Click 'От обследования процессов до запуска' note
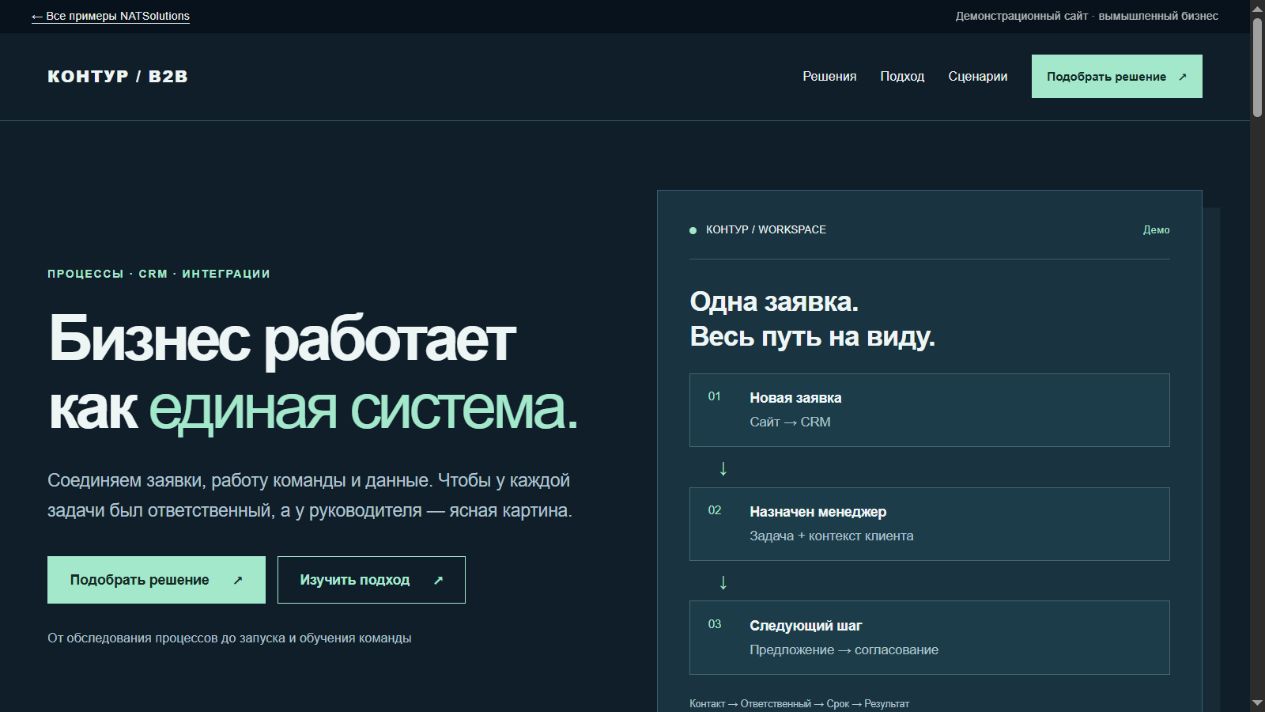Screen dimensions: 1265x712 [229, 638]
